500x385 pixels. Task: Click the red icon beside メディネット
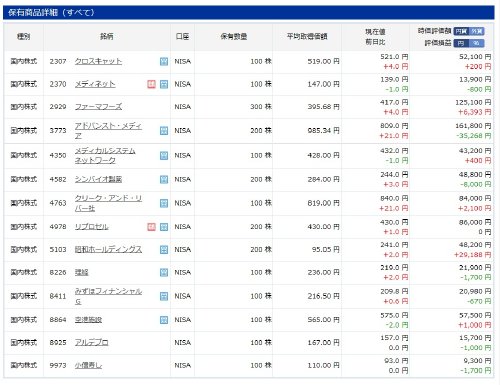tap(151, 84)
